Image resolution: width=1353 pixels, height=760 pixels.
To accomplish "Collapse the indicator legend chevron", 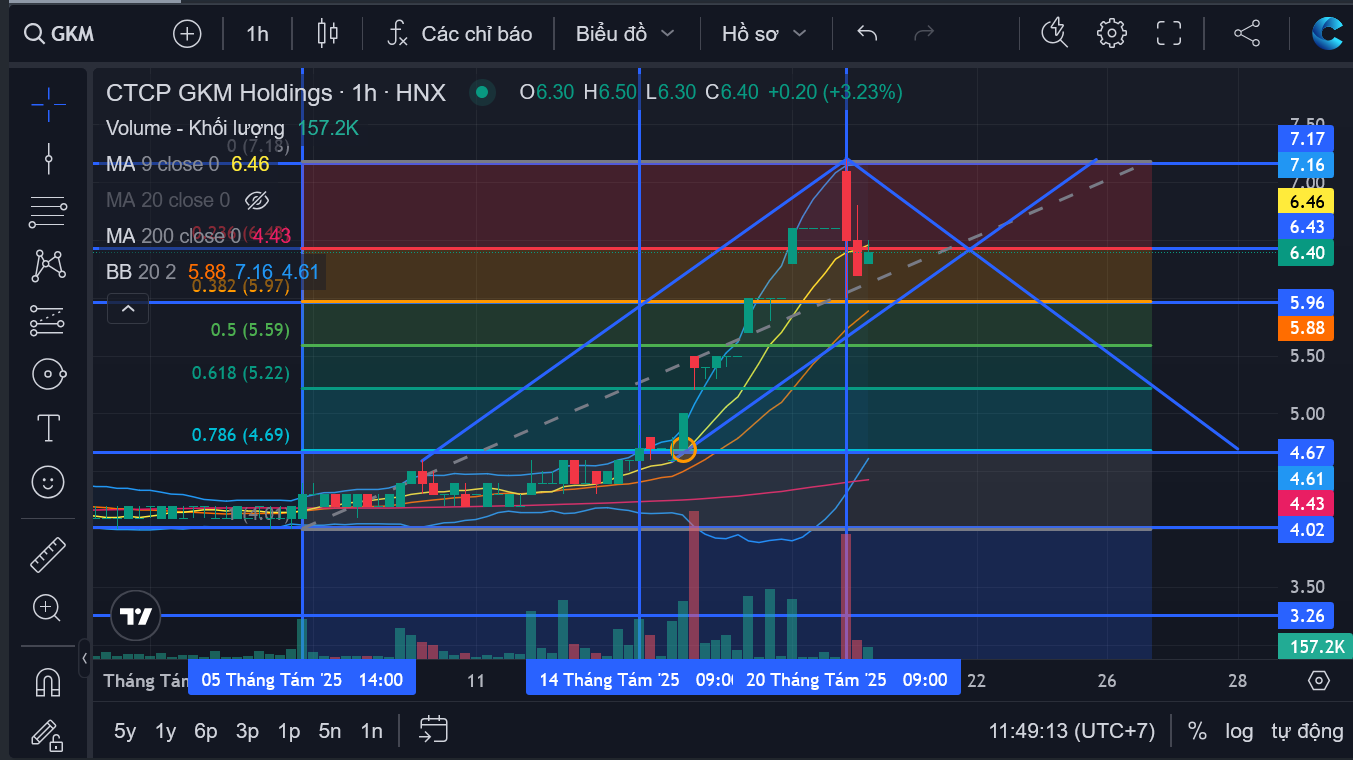I will [128, 309].
